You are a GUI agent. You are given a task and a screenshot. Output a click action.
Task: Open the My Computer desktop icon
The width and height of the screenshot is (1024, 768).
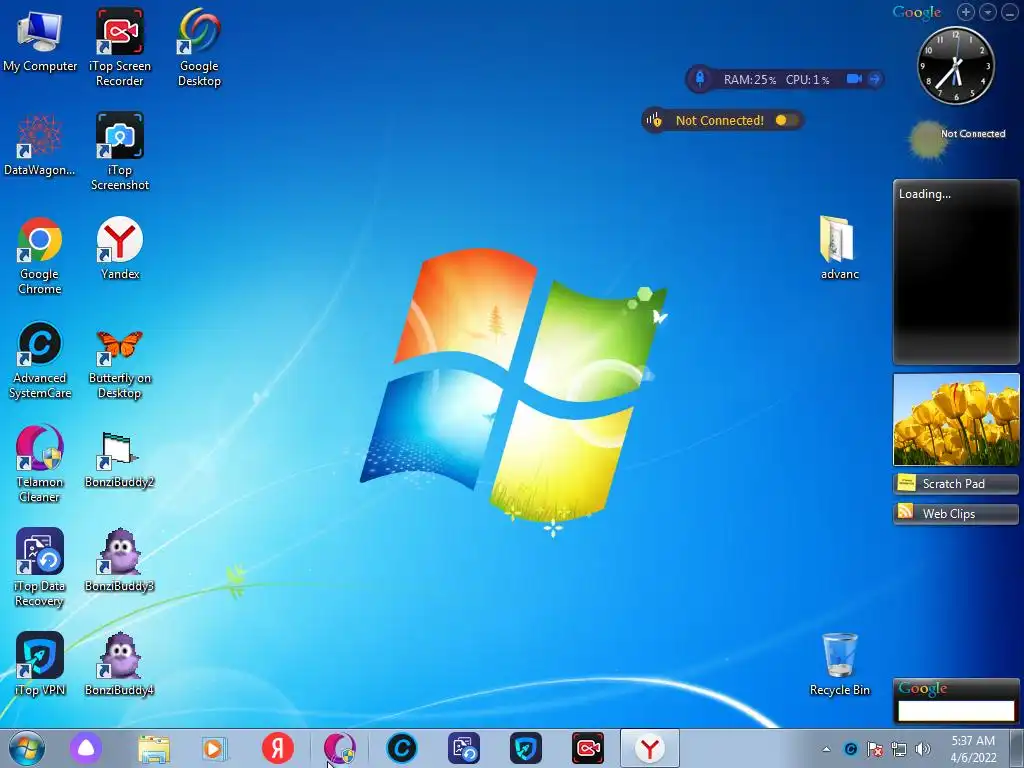[39, 40]
